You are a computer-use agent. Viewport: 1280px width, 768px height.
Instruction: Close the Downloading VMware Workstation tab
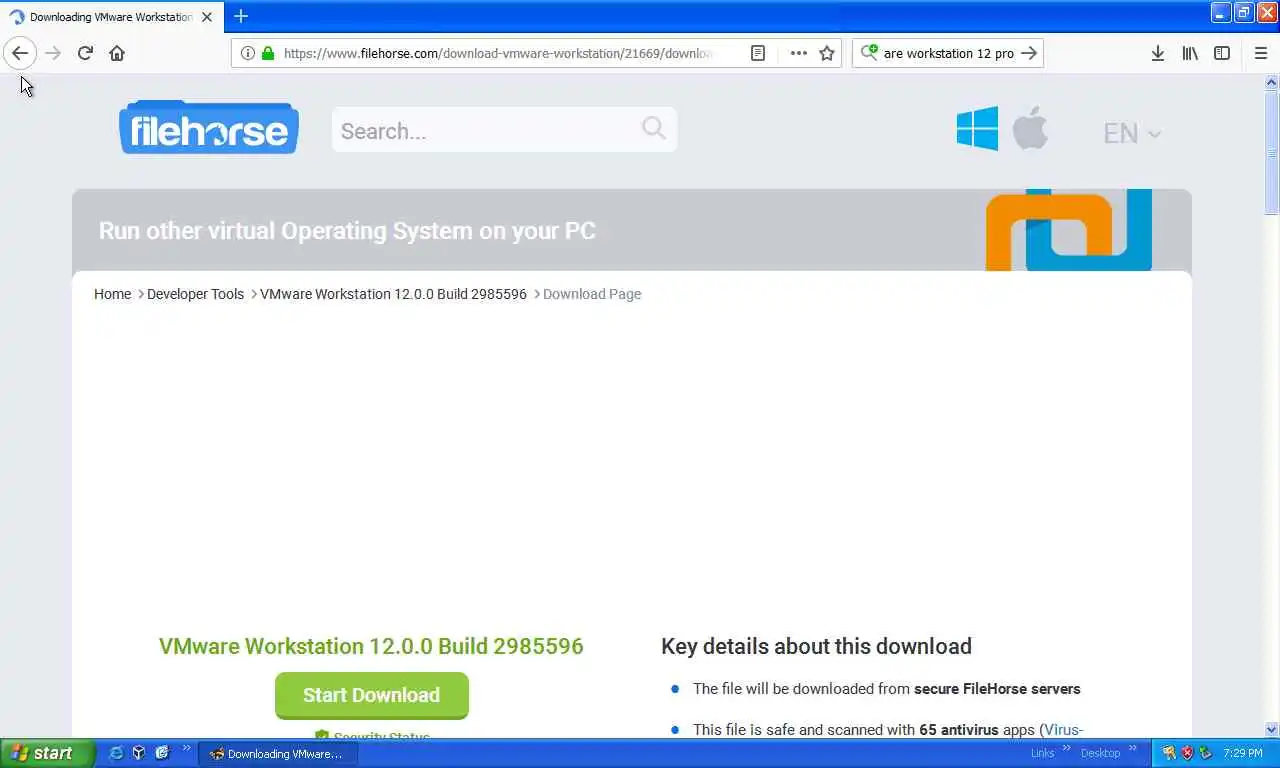[207, 17]
